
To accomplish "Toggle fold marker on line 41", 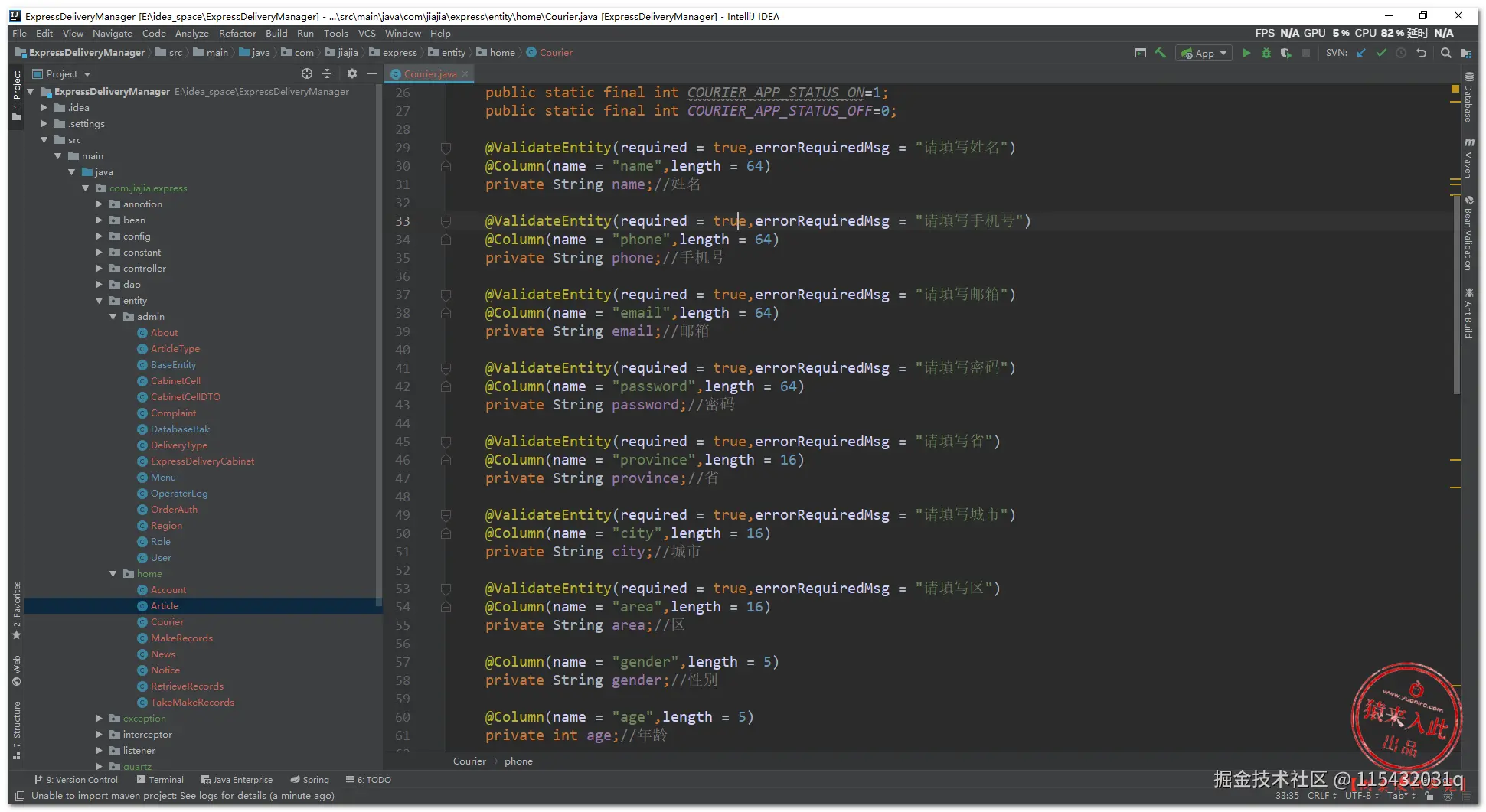I will click(446, 368).
